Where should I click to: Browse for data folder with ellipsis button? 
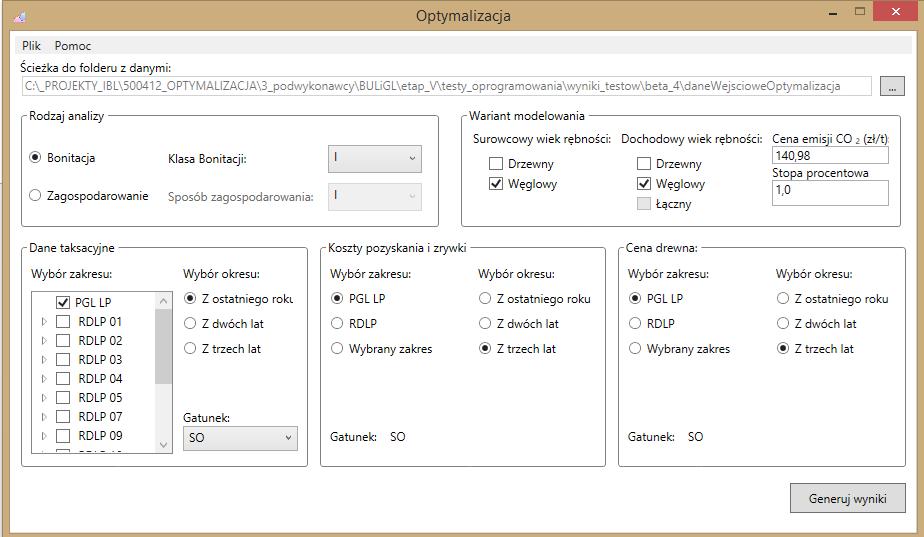point(892,86)
